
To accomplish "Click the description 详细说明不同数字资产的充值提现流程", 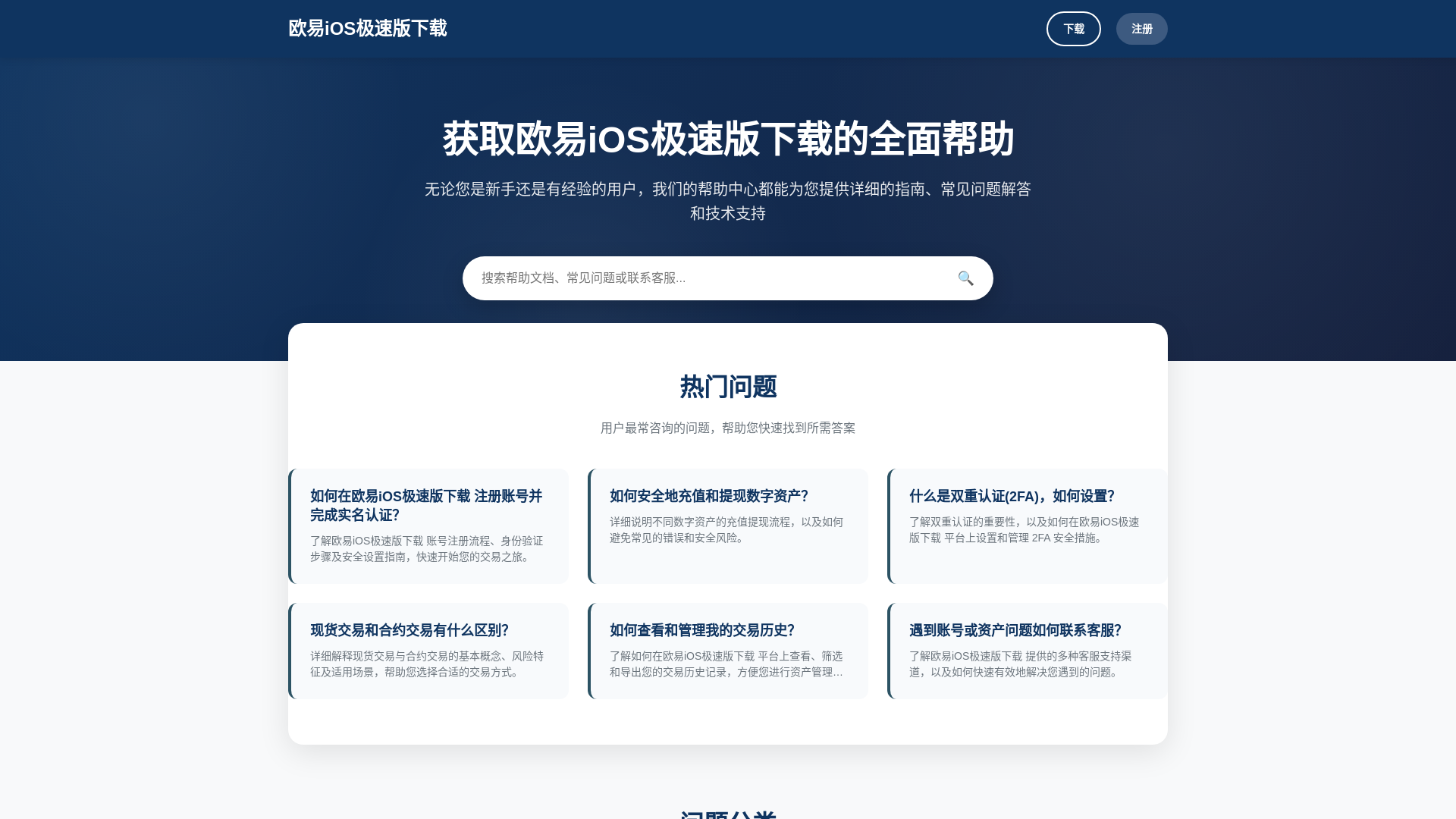I will pyautogui.click(x=726, y=530).
